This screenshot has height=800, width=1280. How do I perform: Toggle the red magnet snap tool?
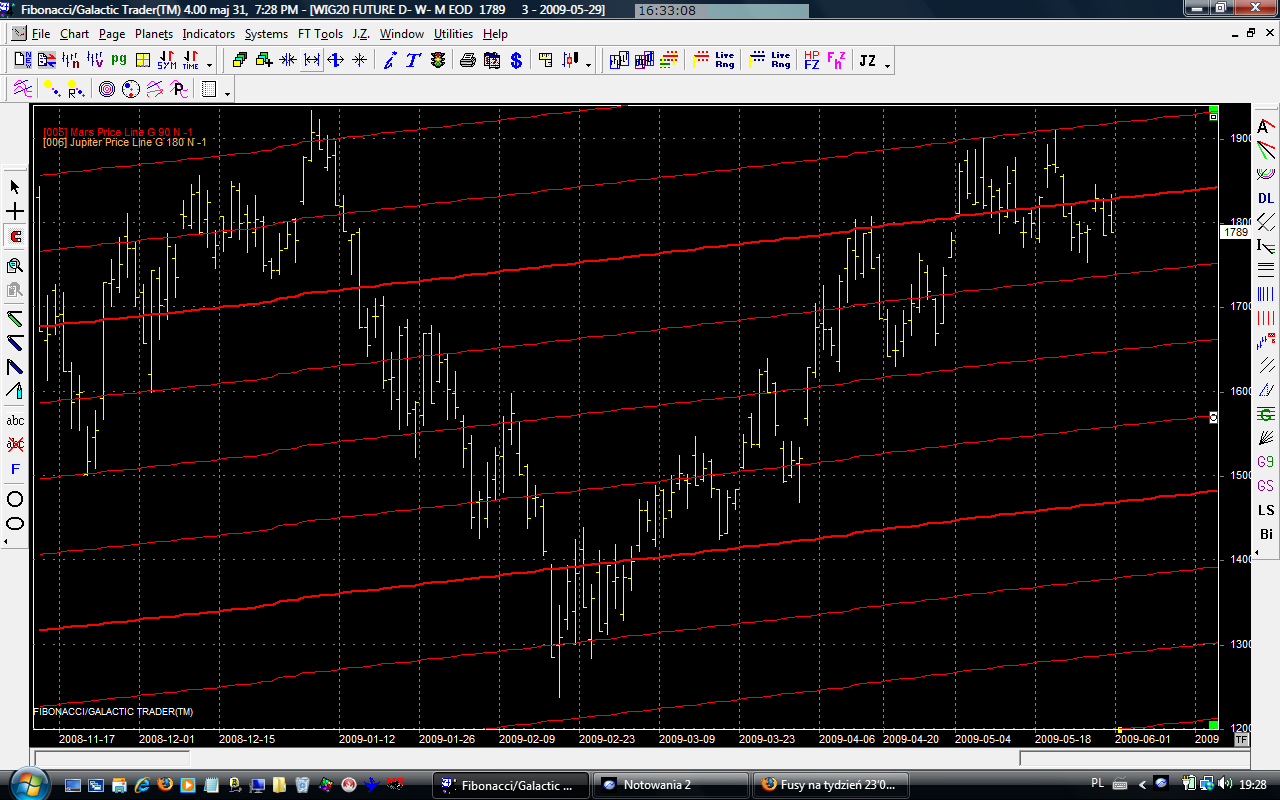click(x=15, y=237)
